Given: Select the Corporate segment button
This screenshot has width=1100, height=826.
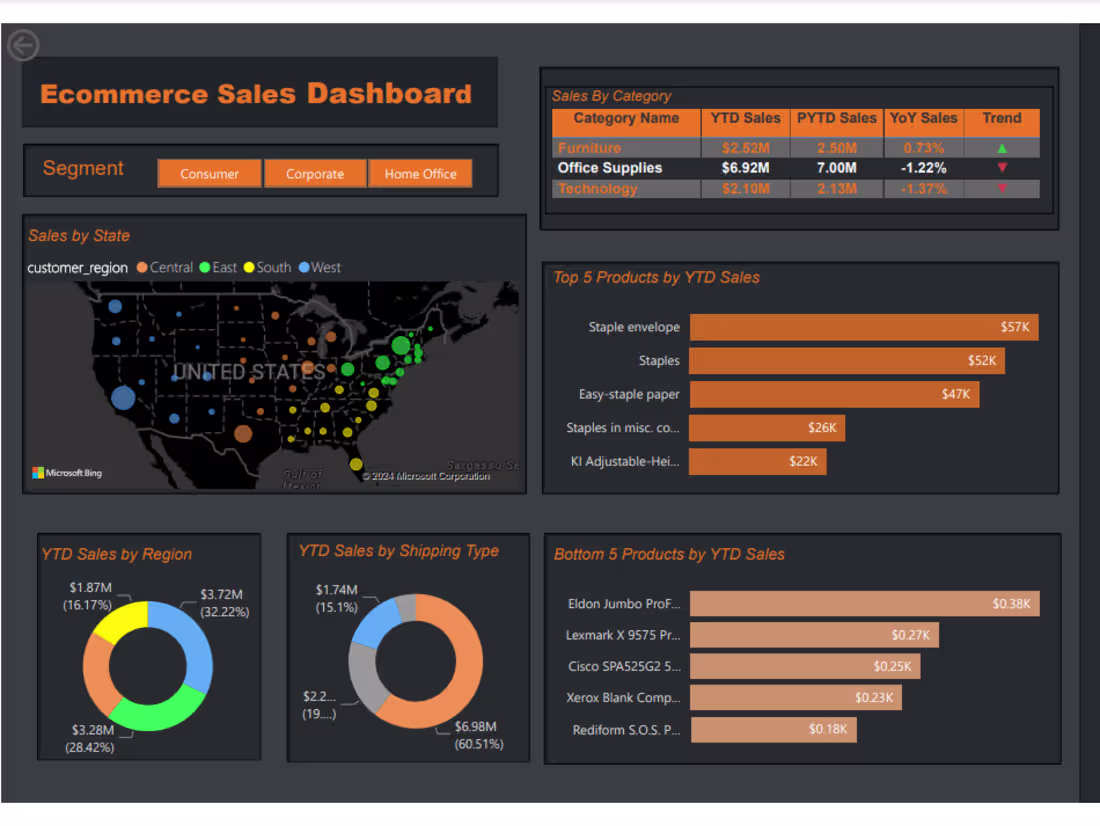Looking at the screenshot, I should pos(315,173).
